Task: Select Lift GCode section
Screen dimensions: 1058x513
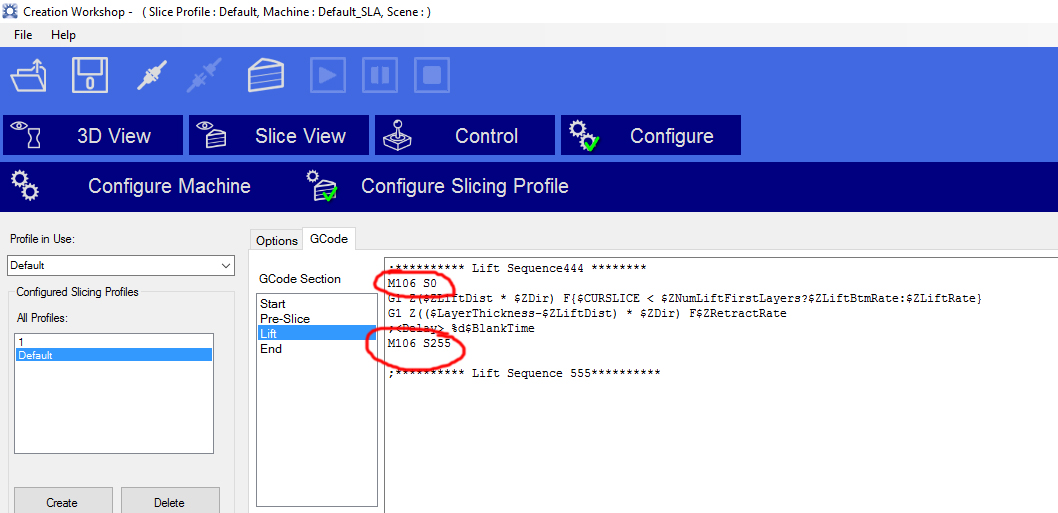Action: point(317,333)
